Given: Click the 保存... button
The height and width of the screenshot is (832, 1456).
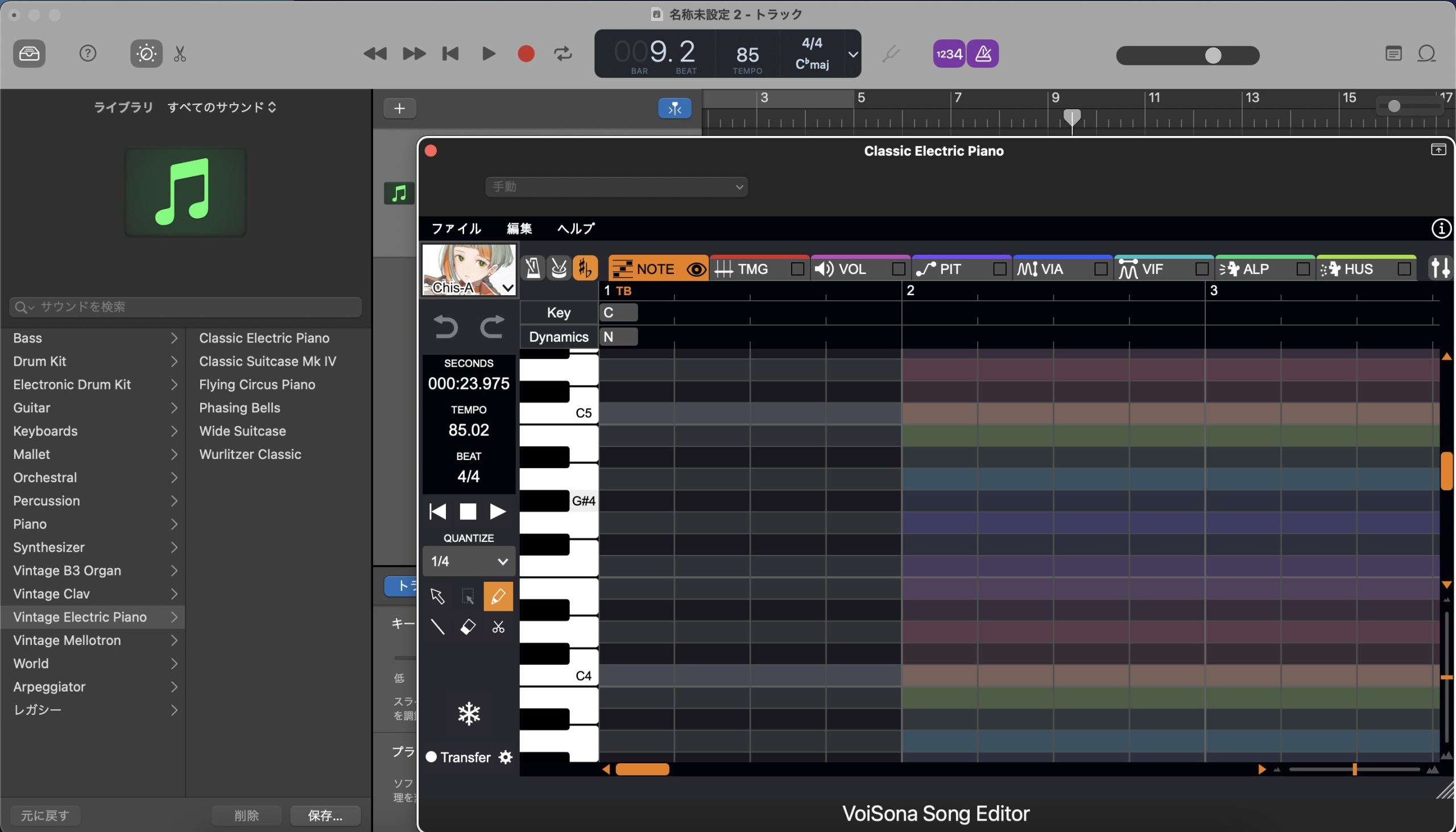Looking at the screenshot, I should coord(325,816).
